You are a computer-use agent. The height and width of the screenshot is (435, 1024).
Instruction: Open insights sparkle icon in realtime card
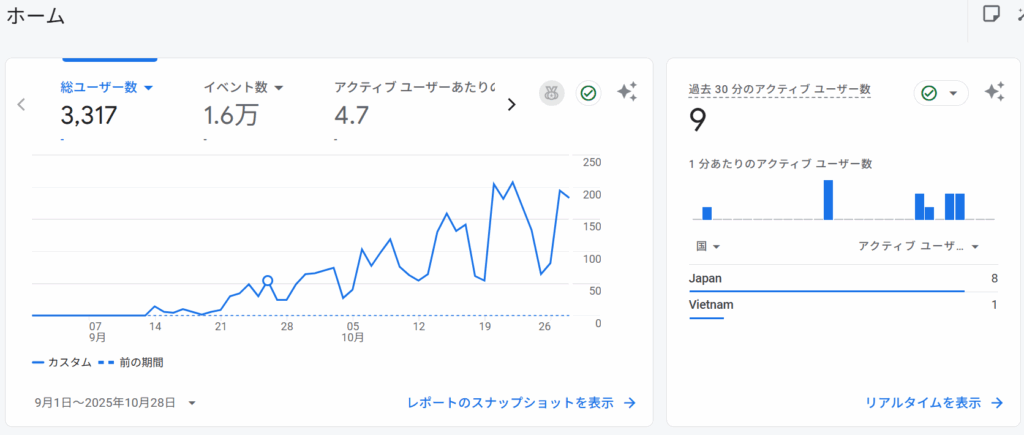coord(993,92)
